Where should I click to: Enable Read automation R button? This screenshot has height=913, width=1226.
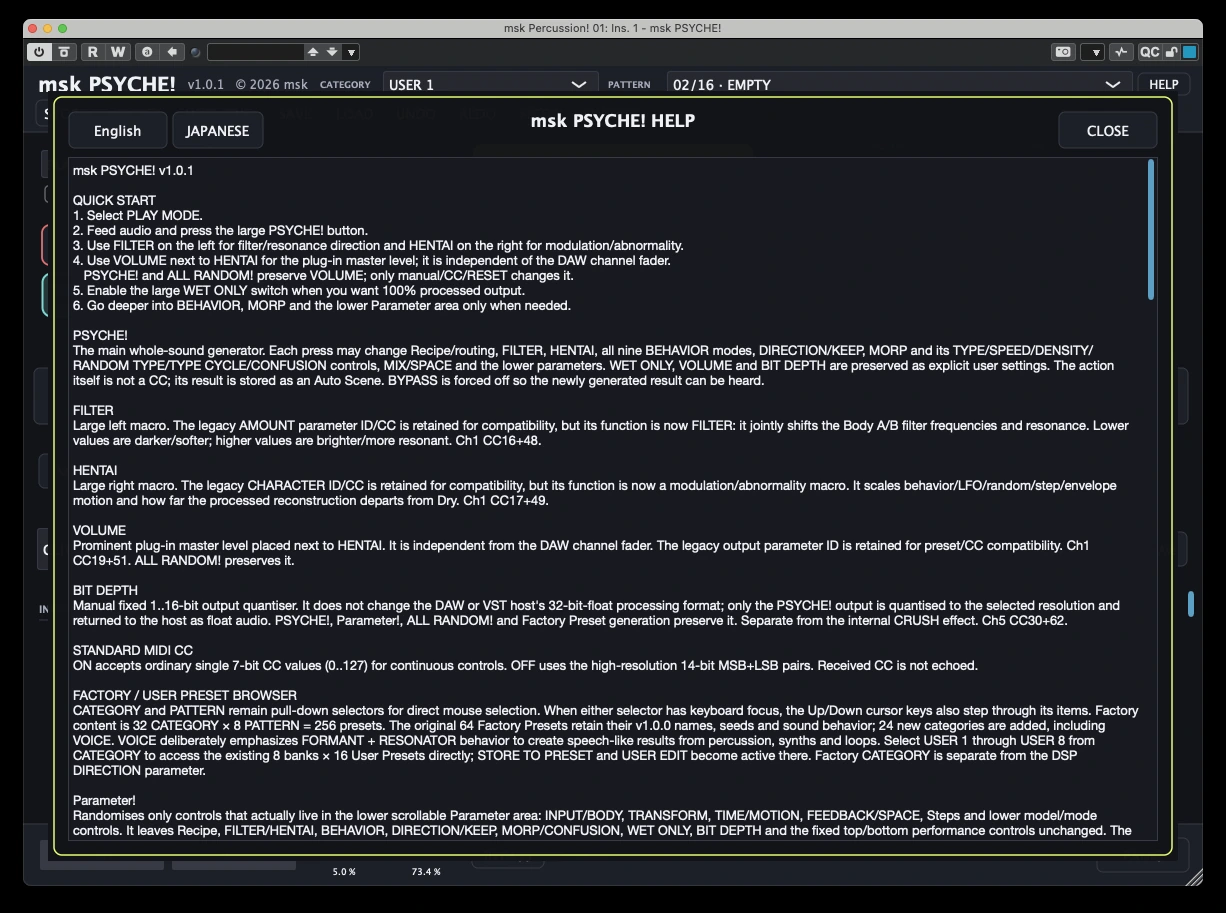[x=93, y=52]
